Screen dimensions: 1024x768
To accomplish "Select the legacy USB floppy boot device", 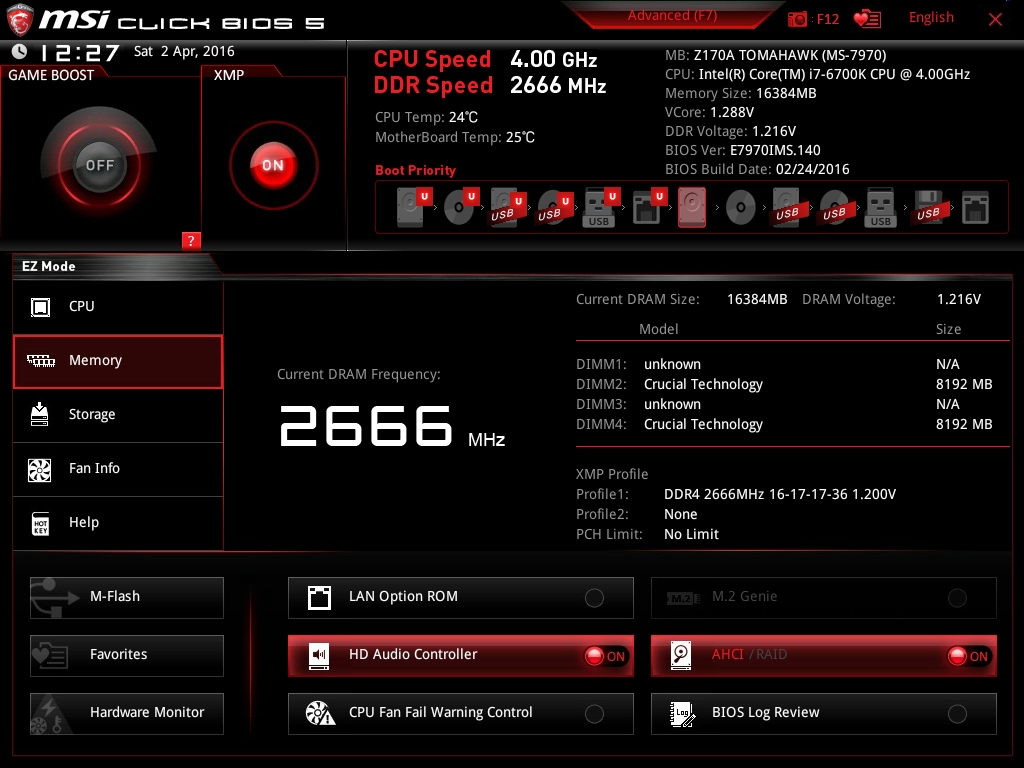I will point(928,208).
